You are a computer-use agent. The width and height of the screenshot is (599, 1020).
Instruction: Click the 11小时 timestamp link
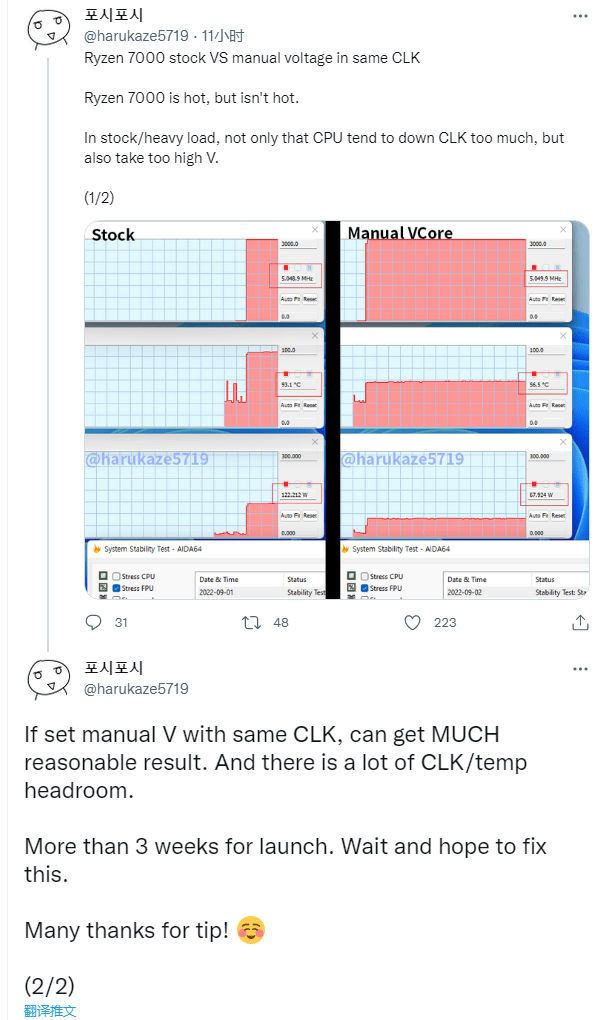pos(222,36)
